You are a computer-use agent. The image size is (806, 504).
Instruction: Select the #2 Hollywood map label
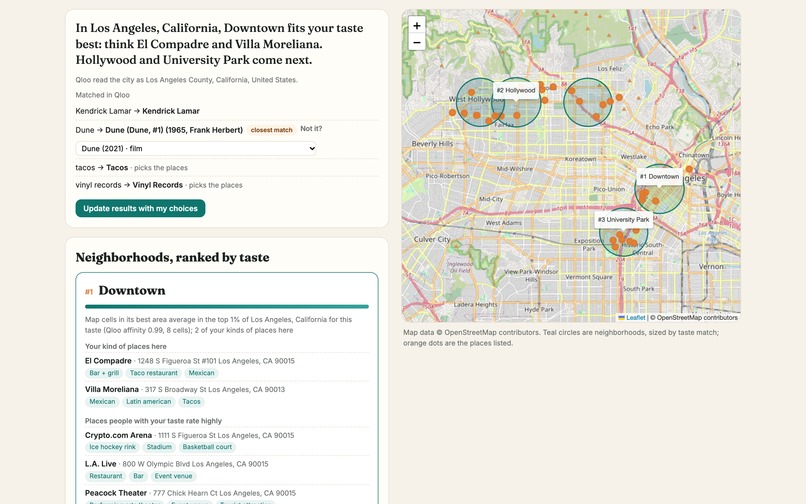[516, 90]
